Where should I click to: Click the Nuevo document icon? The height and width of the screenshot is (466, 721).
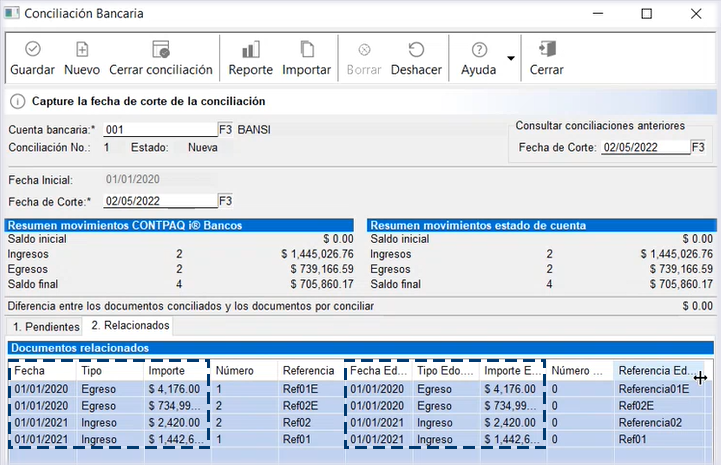(82, 49)
